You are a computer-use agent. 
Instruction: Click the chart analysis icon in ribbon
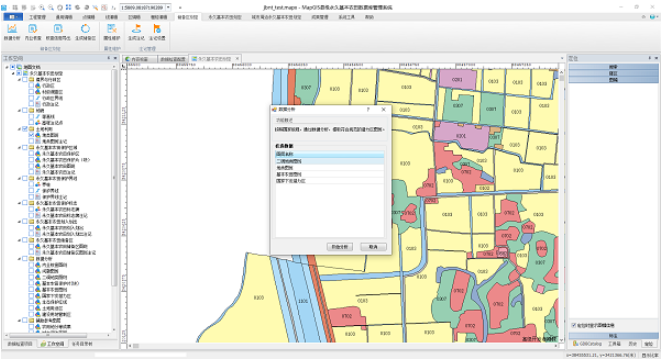coord(12,28)
